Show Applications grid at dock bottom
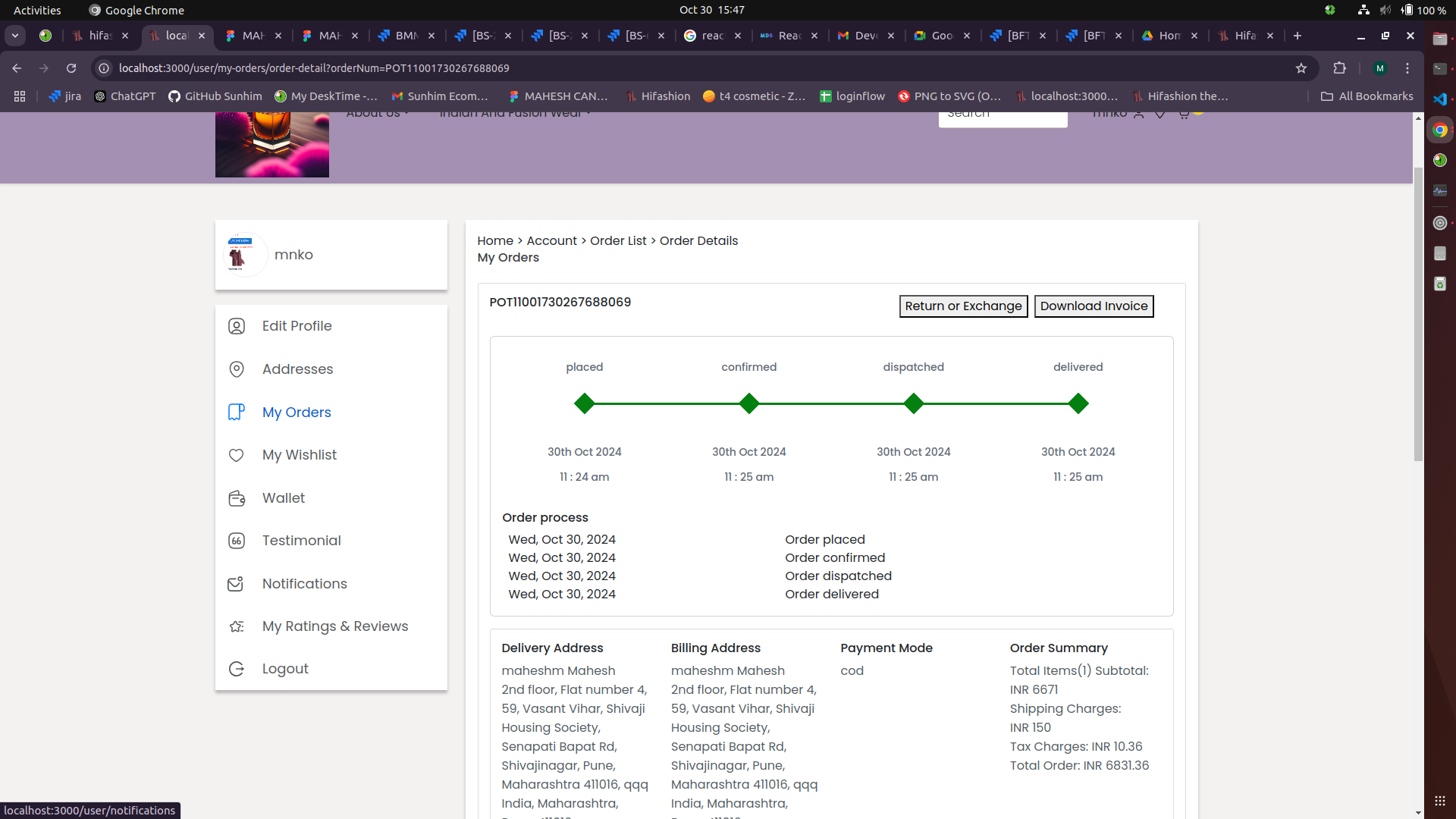 (x=1440, y=801)
